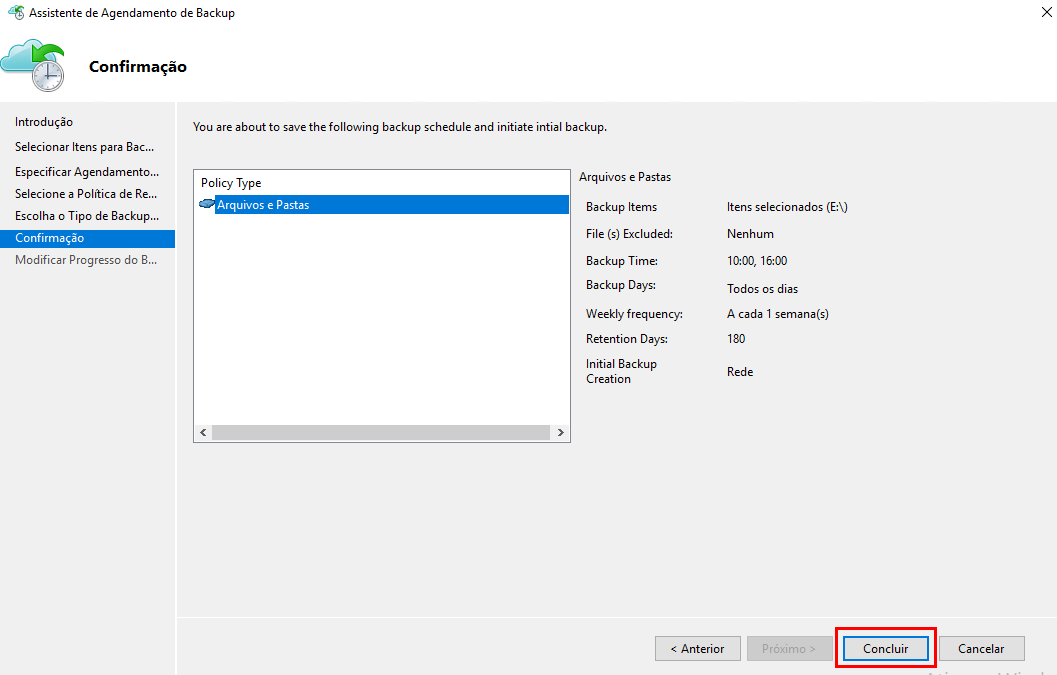Image resolution: width=1057 pixels, height=675 pixels.
Task: Click the Backup Items label
Action: (622, 207)
